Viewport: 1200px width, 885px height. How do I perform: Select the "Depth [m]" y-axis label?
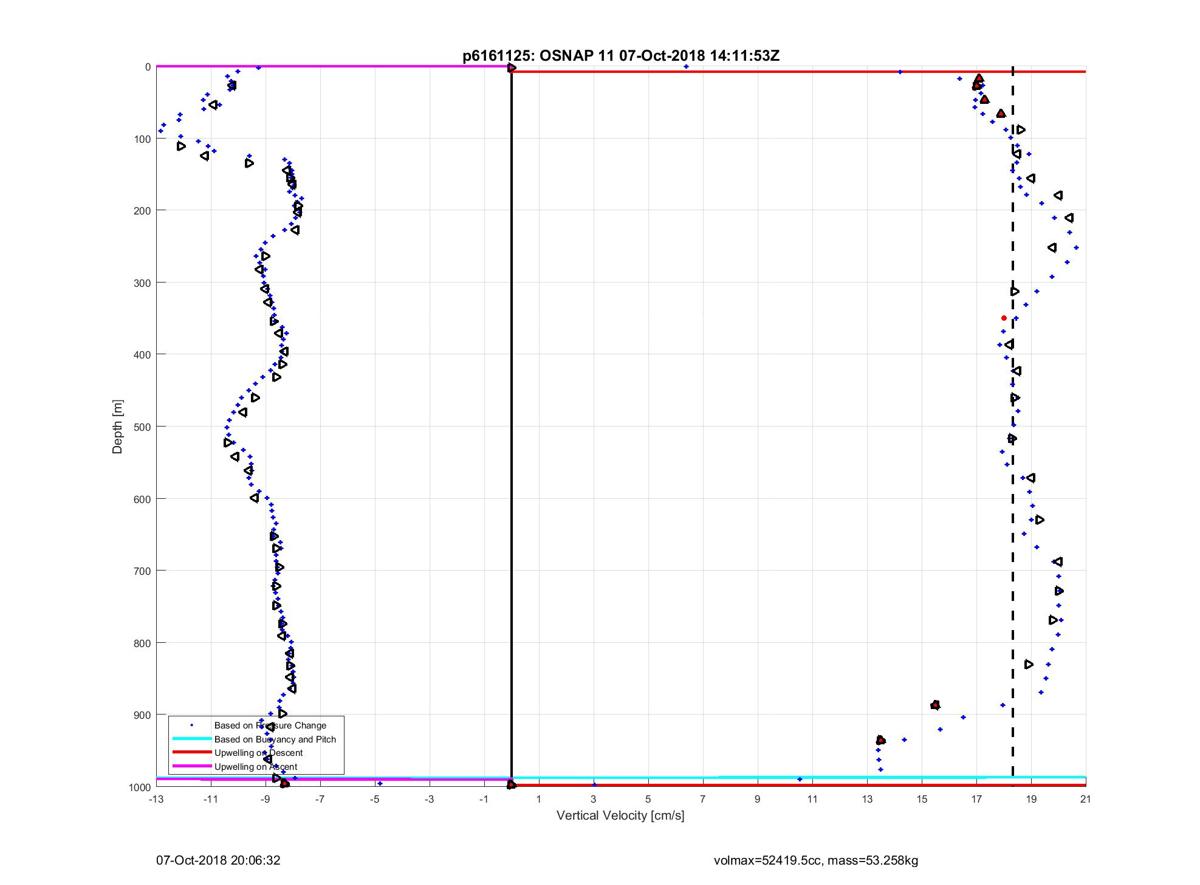point(118,427)
